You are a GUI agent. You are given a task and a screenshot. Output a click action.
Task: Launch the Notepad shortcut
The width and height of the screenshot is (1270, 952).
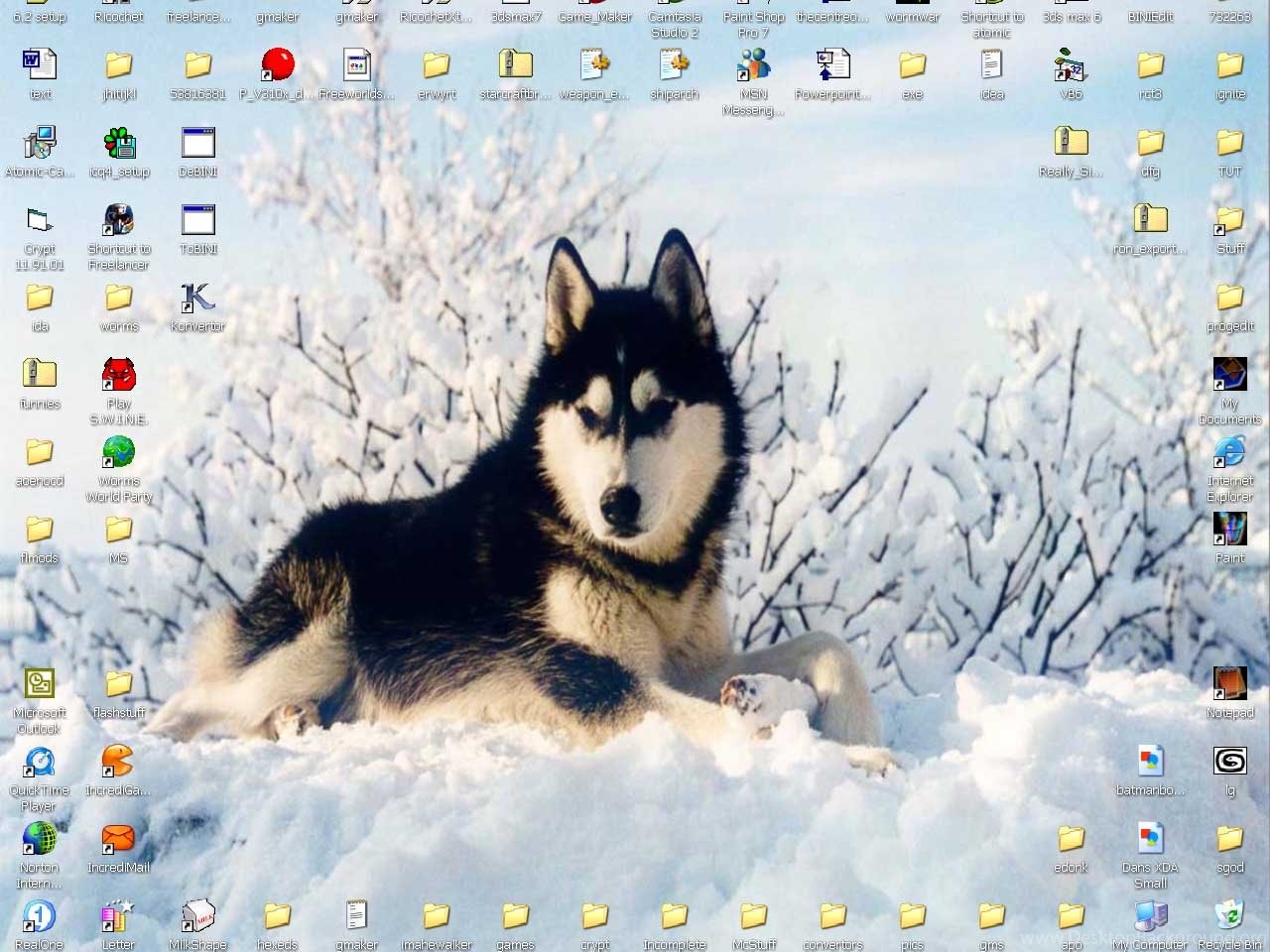coord(1230,684)
